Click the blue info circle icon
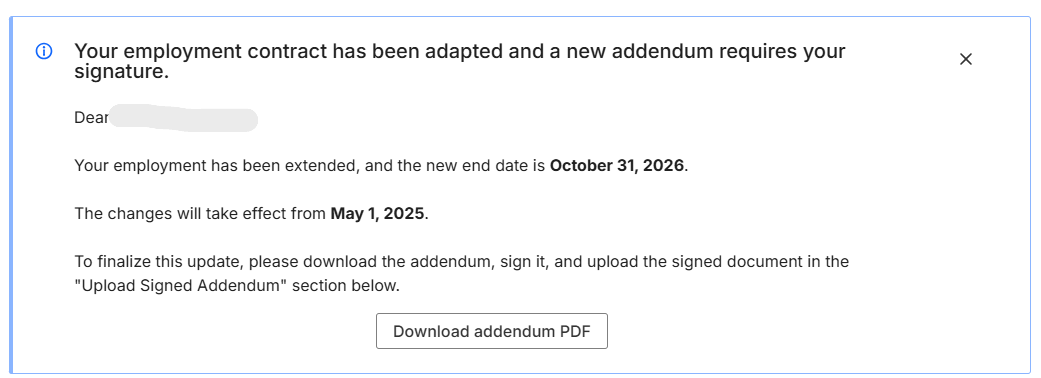 click(44, 52)
